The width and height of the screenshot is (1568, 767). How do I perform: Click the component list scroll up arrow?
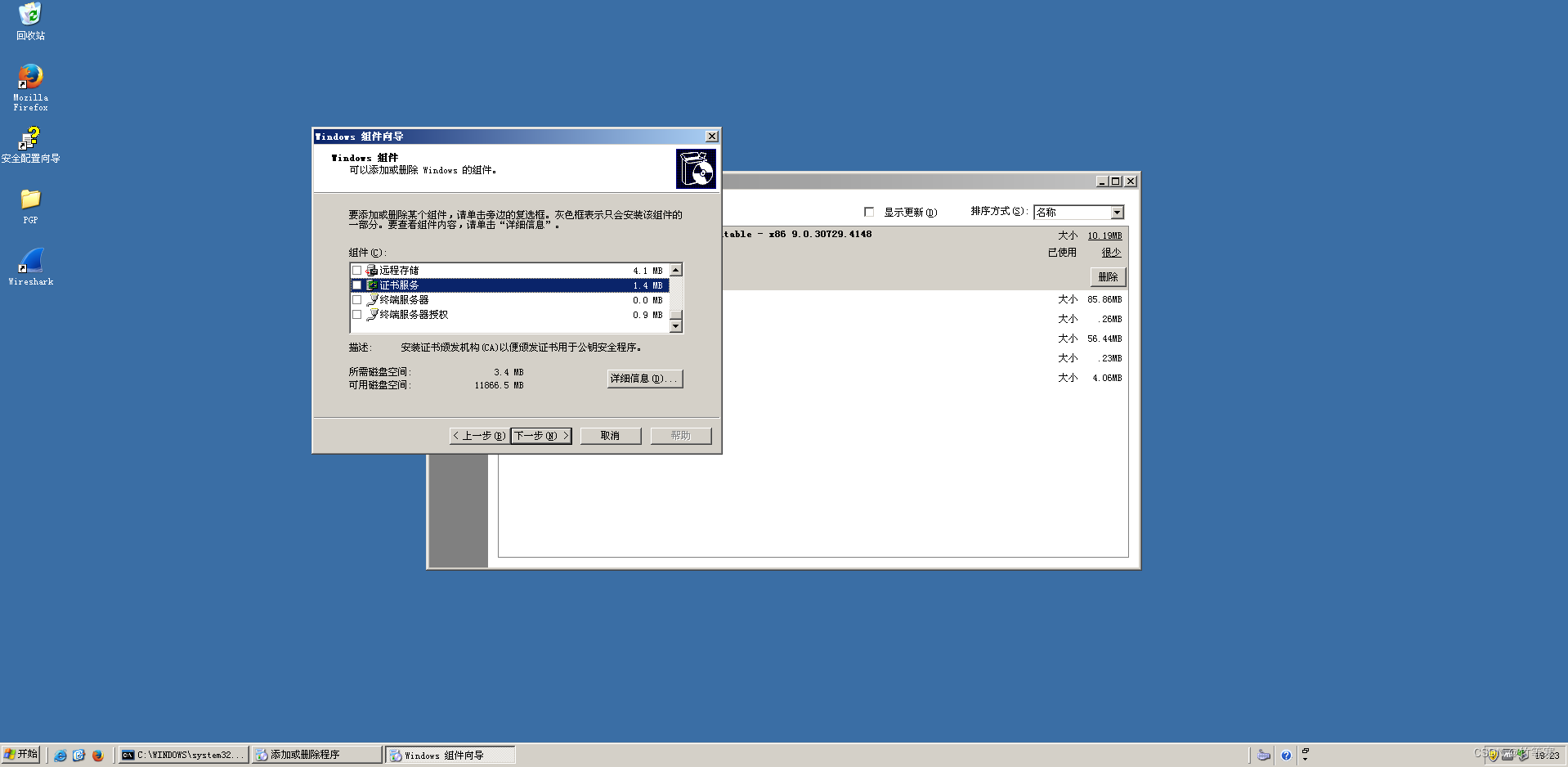click(x=675, y=270)
